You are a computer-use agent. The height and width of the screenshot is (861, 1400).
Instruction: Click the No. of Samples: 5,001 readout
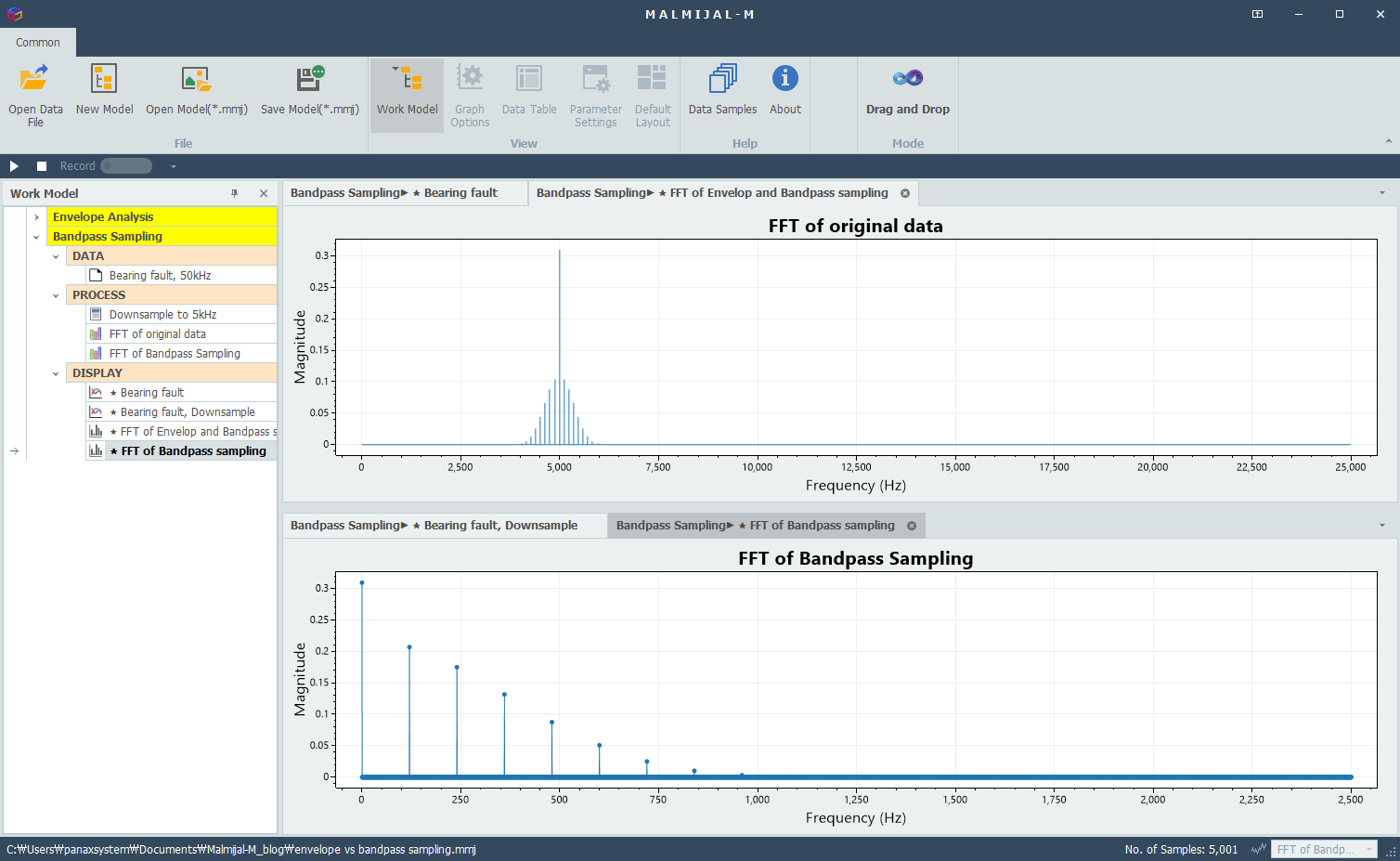(1181, 849)
